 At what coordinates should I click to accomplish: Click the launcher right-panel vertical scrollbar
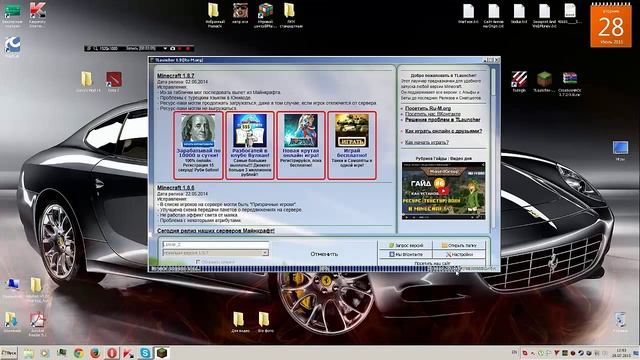493,150
